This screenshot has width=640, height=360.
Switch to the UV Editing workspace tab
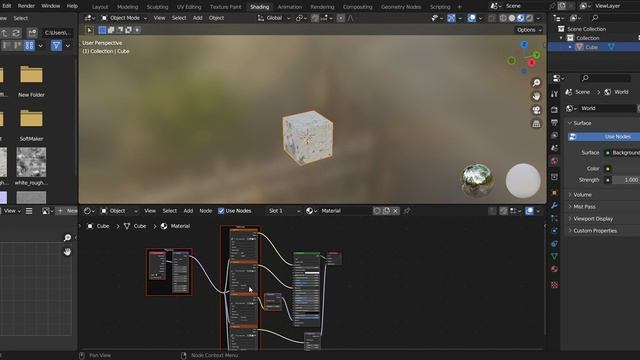click(x=189, y=7)
